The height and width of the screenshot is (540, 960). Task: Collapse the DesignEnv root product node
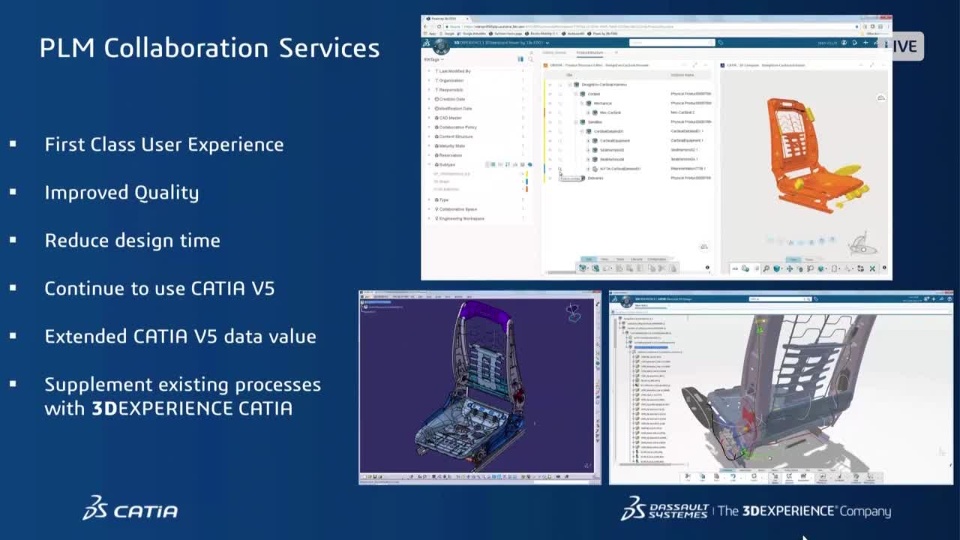coord(570,84)
